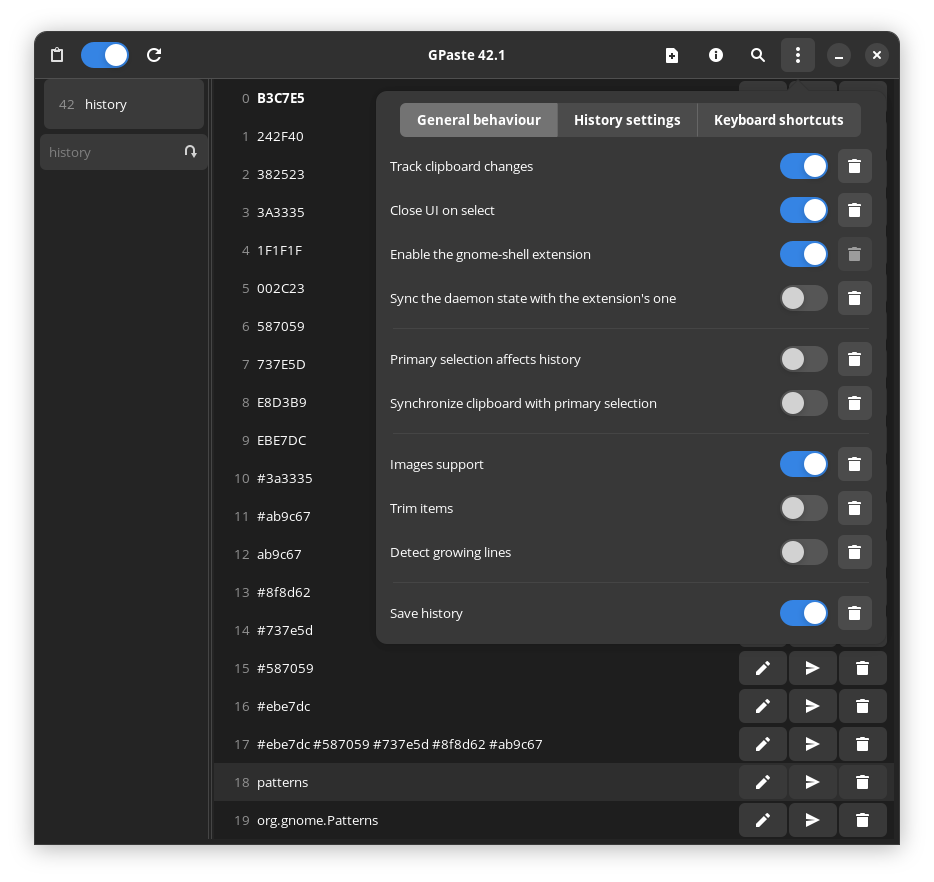Edit the org.gnome.Patterns item

point(763,821)
